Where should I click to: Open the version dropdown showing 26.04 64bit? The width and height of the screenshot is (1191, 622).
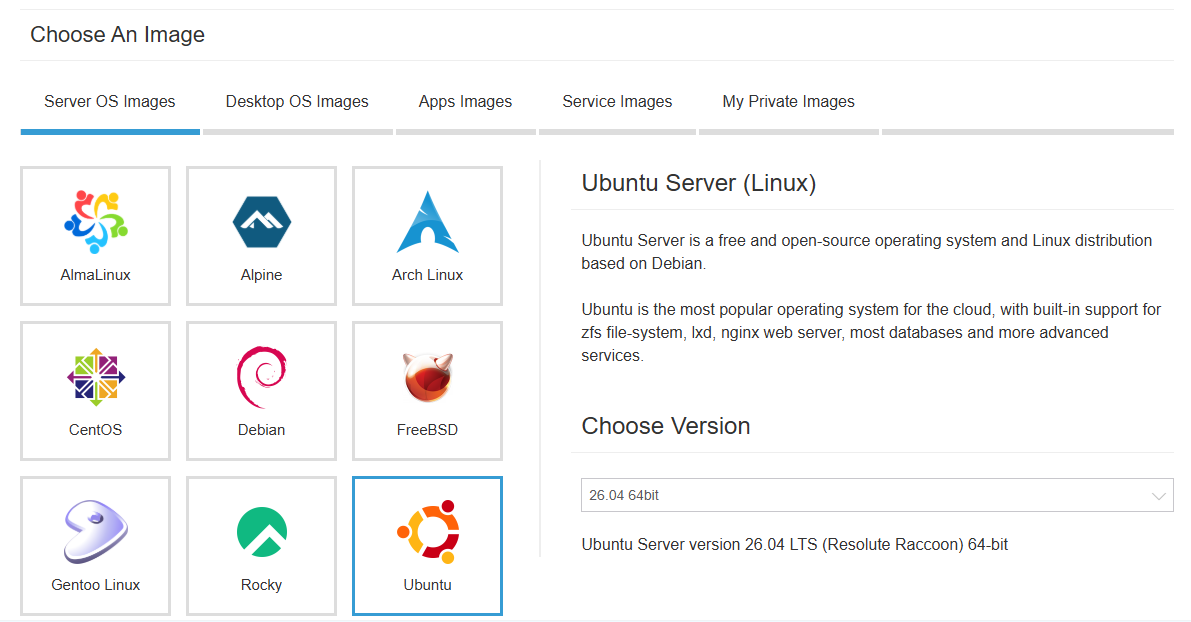tap(877, 495)
